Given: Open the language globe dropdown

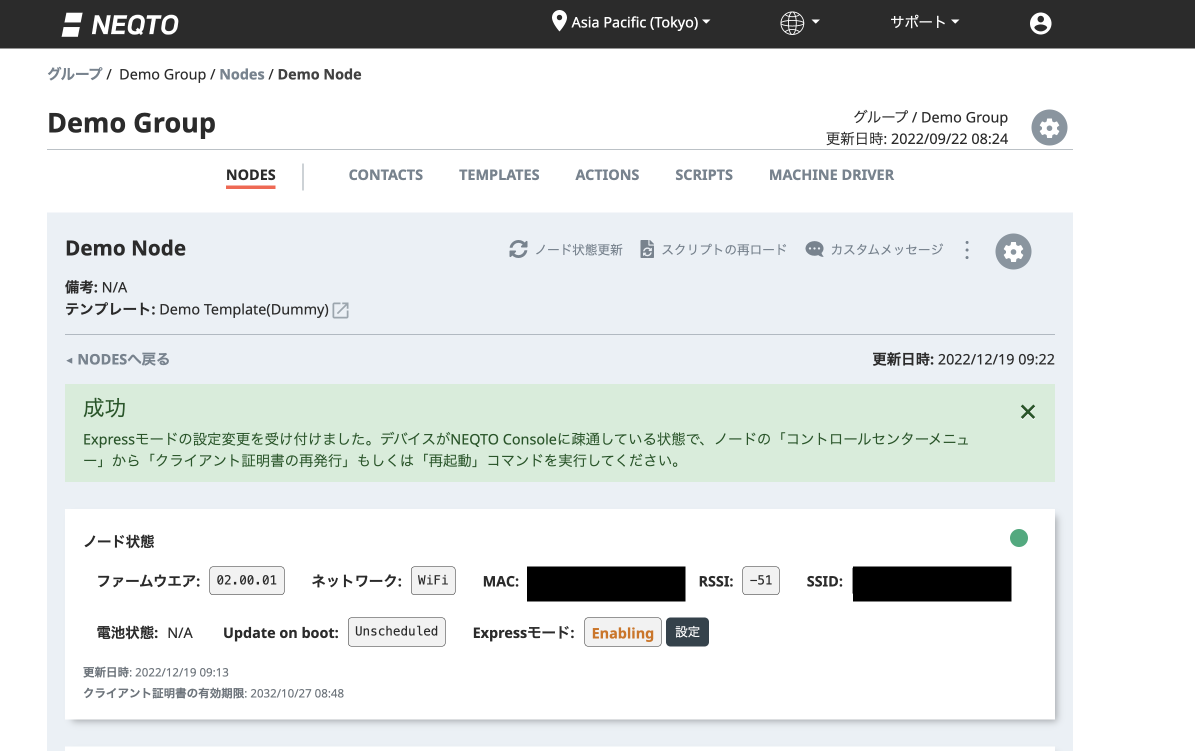Looking at the screenshot, I should (x=799, y=21).
